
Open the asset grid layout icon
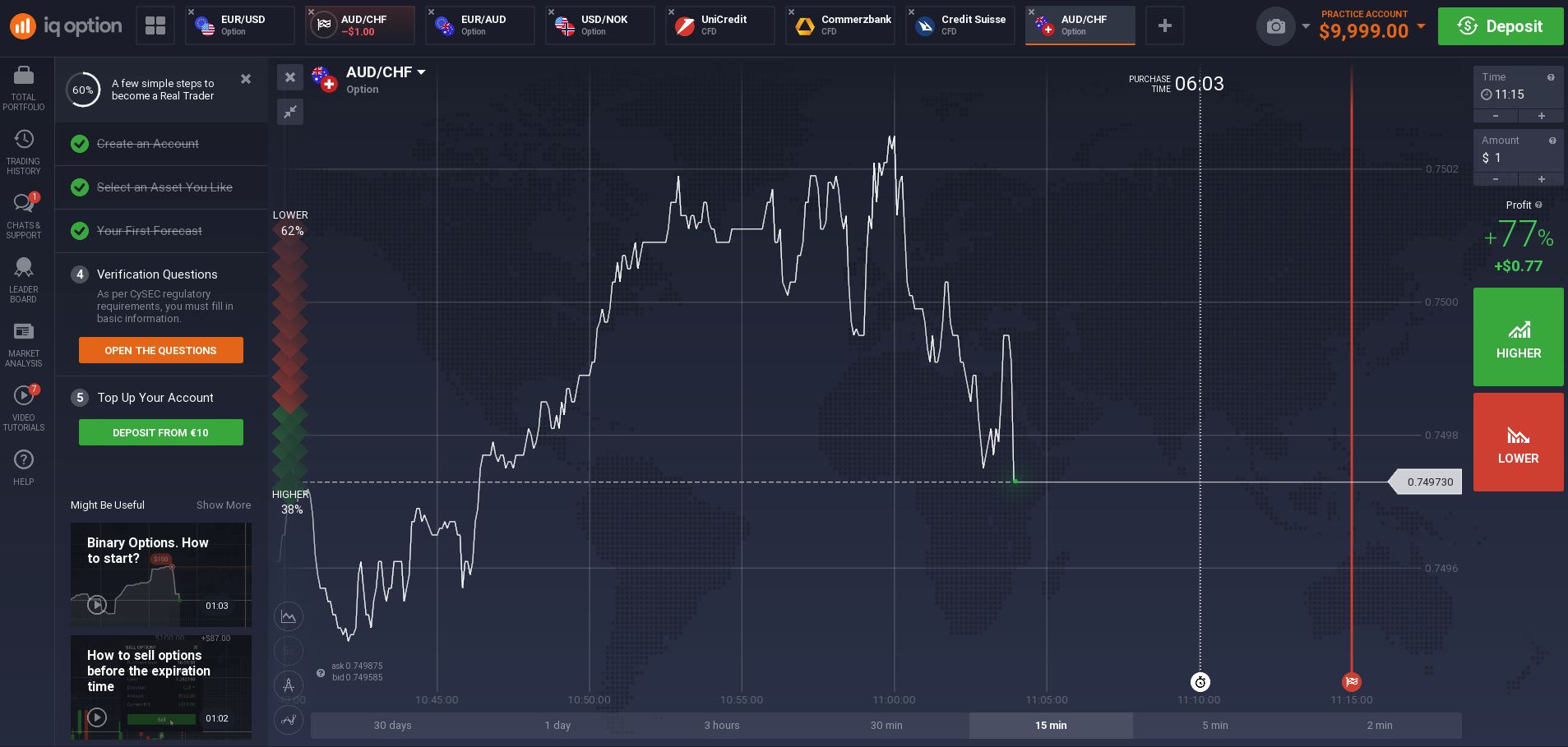coord(155,25)
